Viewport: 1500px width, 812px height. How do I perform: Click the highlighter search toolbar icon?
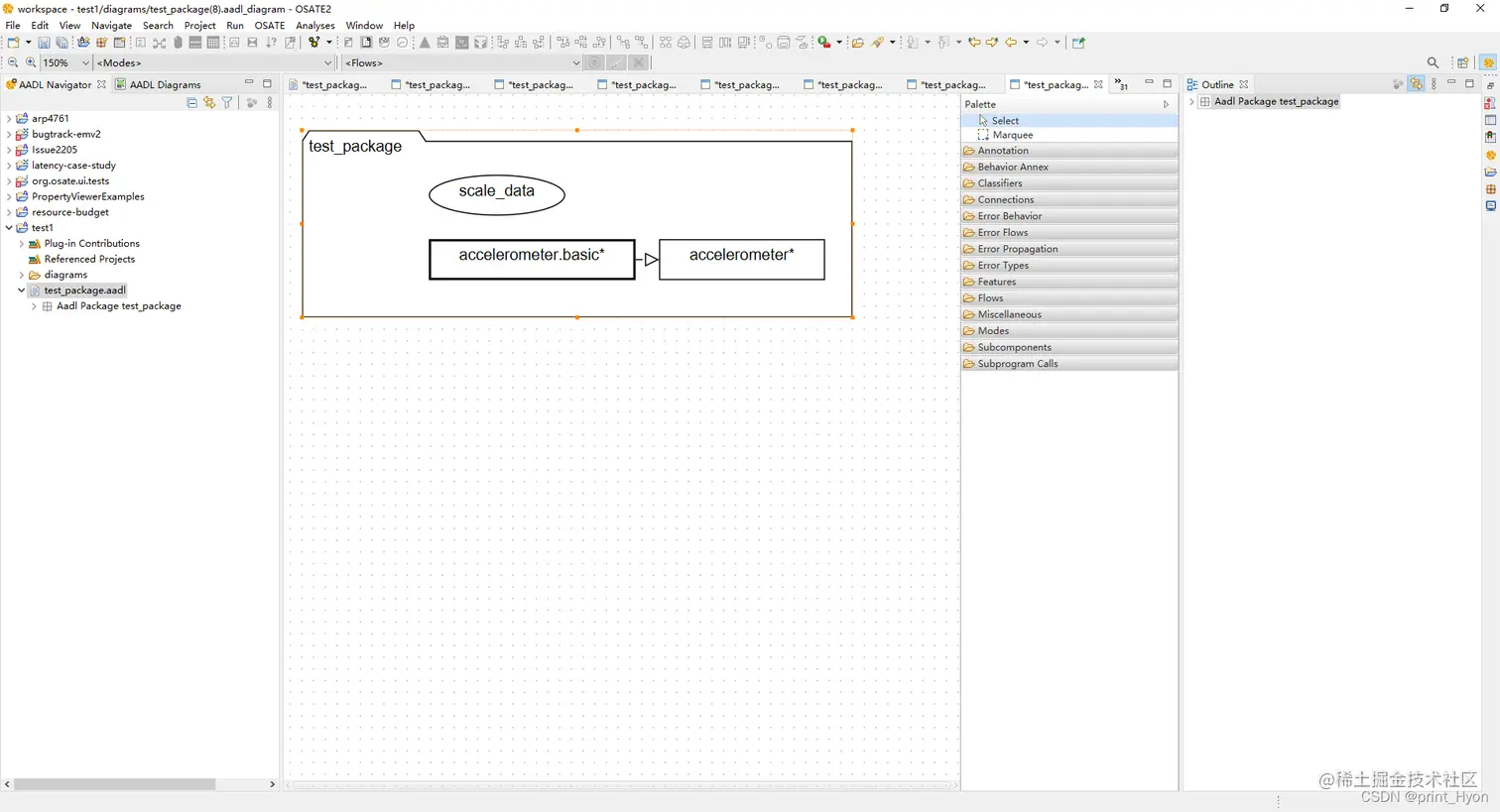pyautogui.click(x=878, y=43)
